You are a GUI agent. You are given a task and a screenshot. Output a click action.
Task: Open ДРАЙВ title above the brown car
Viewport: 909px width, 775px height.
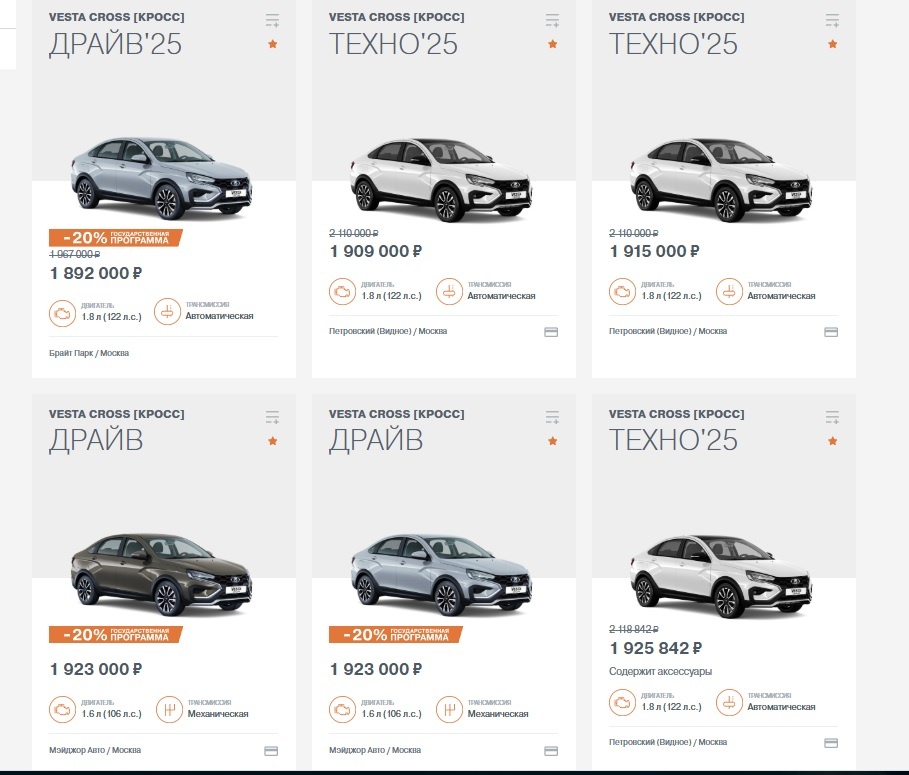[96, 441]
